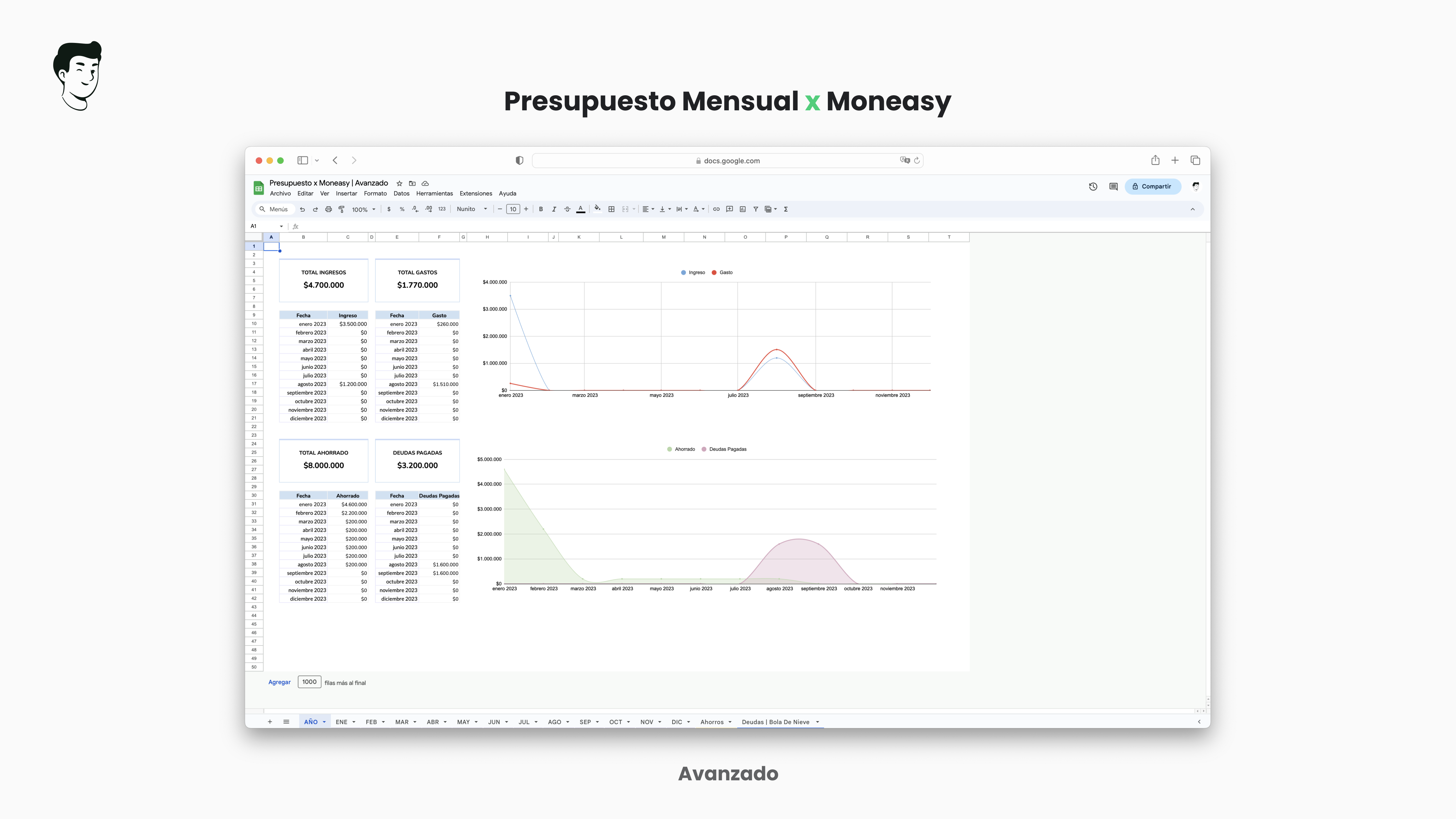This screenshot has height=819, width=1456.
Task: Click the undo icon in the toolbar
Action: pyautogui.click(x=302, y=209)
